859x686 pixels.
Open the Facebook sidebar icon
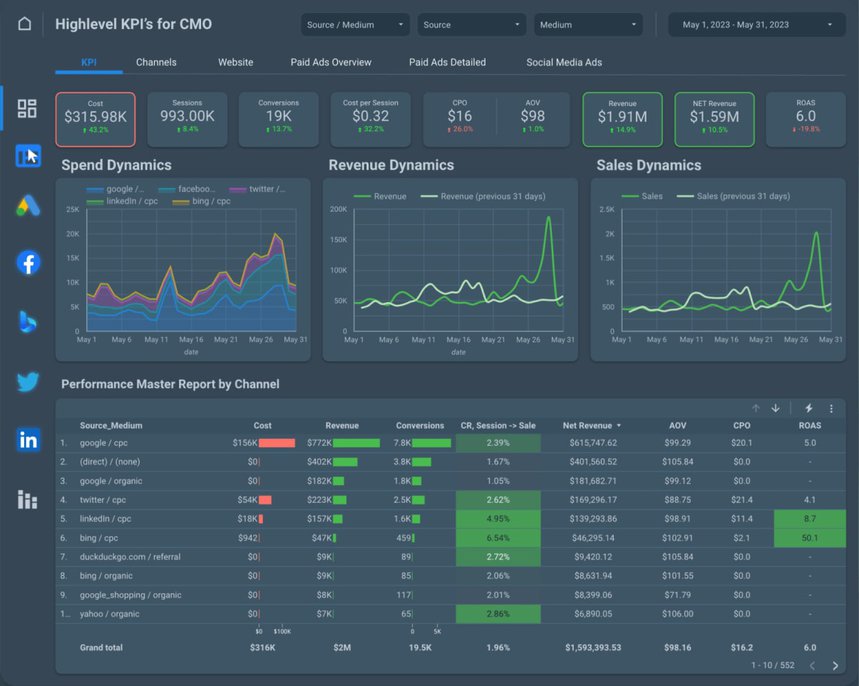pos(28,262)
